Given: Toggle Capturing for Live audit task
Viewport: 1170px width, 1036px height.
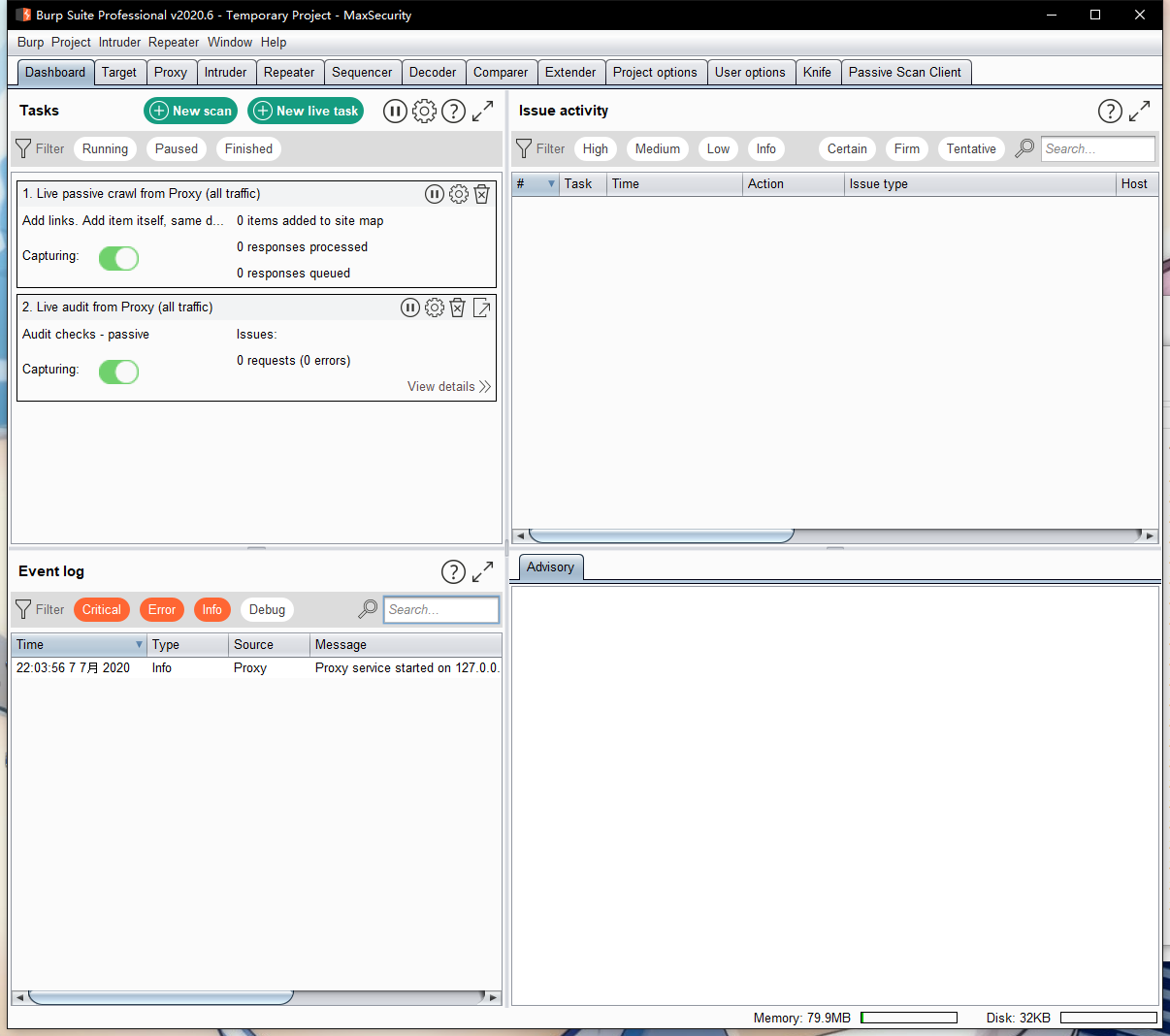Looking at the screenshot, I should tap(119, 372).
